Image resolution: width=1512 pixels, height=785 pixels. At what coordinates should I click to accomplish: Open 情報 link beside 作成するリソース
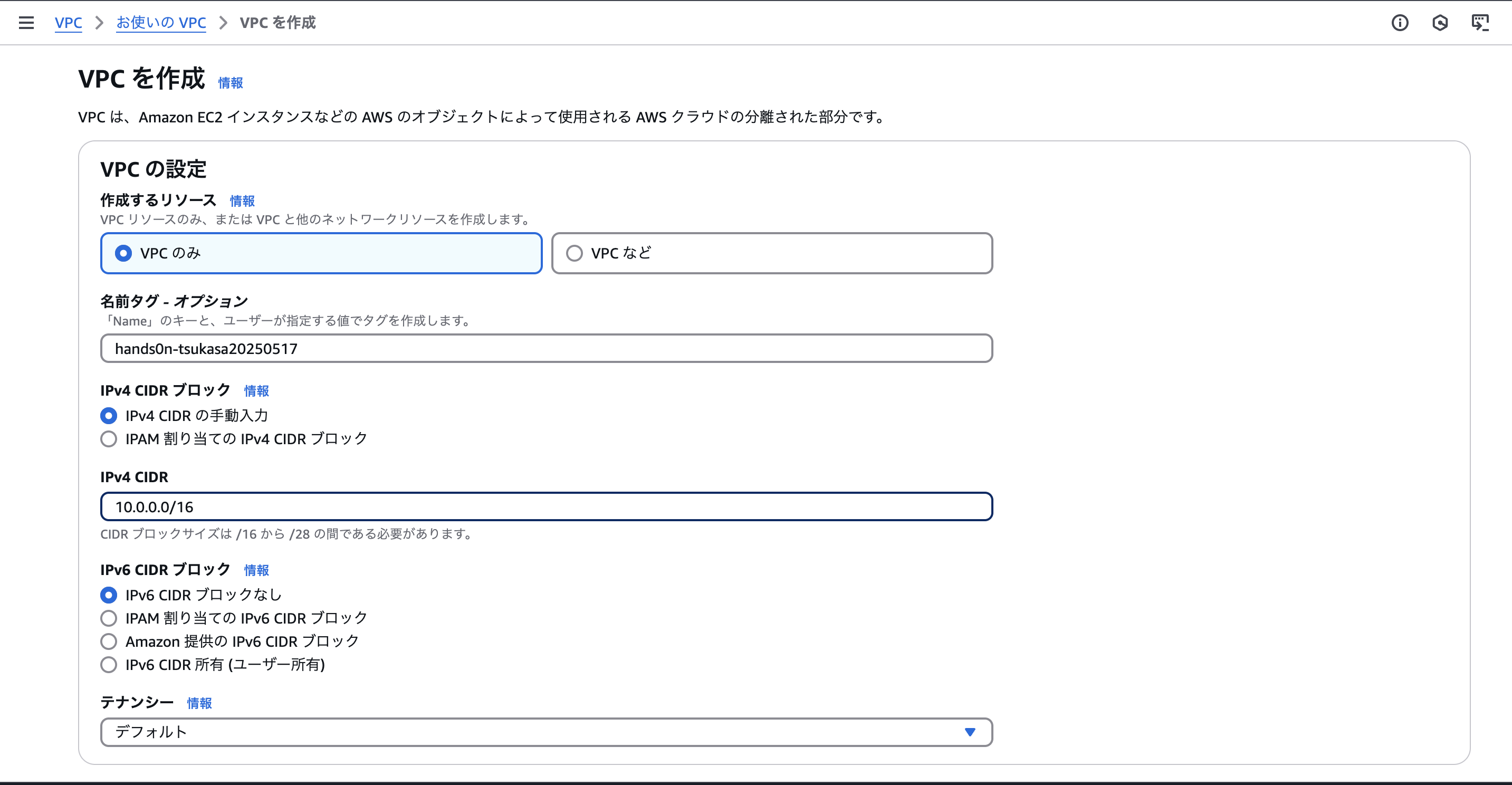242,201
